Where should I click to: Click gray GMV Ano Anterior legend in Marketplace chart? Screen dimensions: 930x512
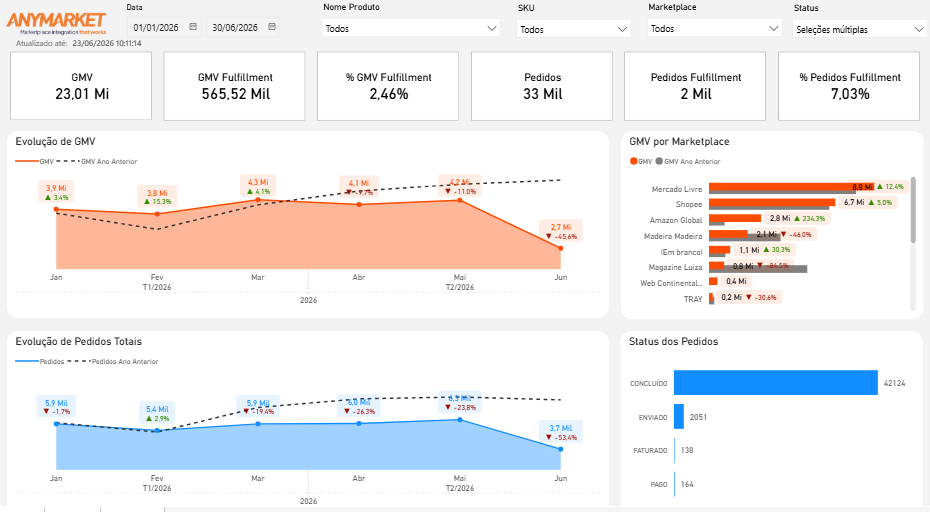pyautogui.click(x=688, y=161)
